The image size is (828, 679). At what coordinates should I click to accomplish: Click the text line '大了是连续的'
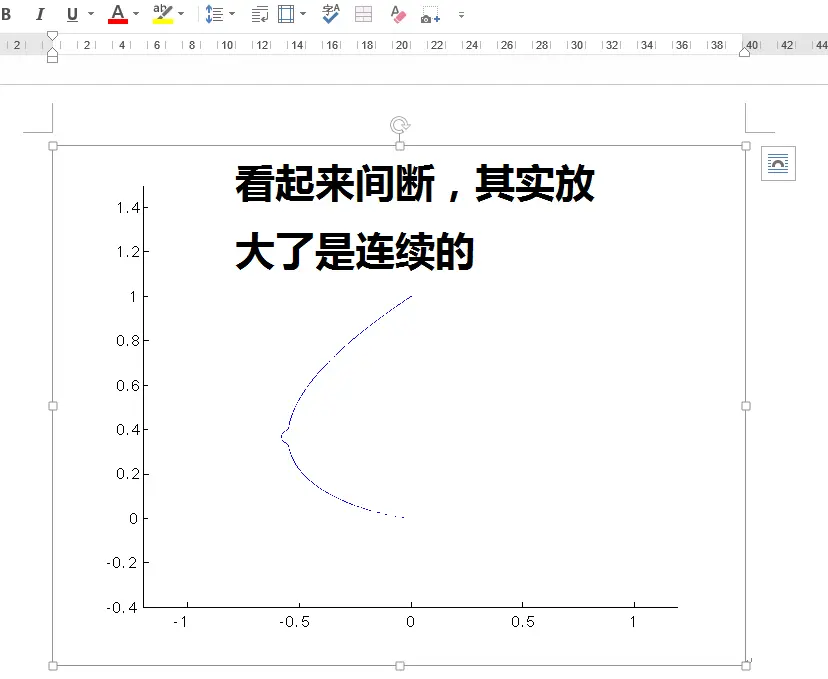click(354, 251)
